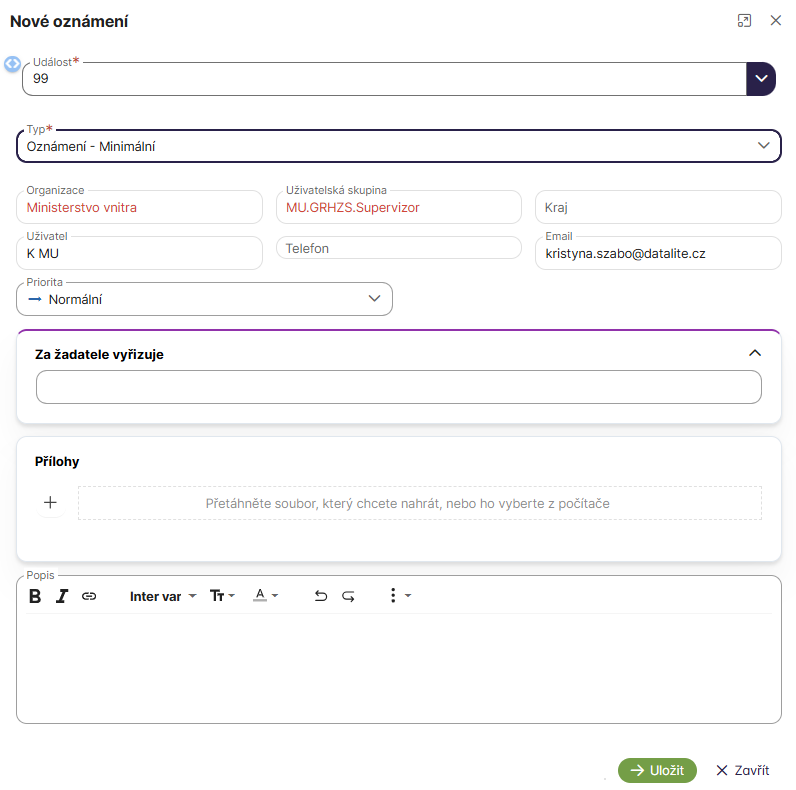796x790 pixels.
Task: Open text size options menu
Action: click(222, 596)
